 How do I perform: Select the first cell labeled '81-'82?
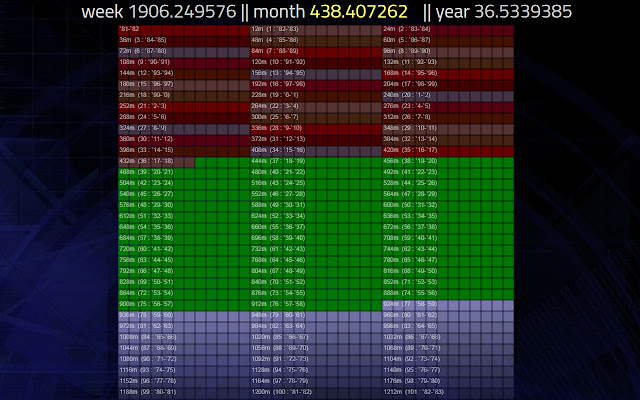pos(184,29)
